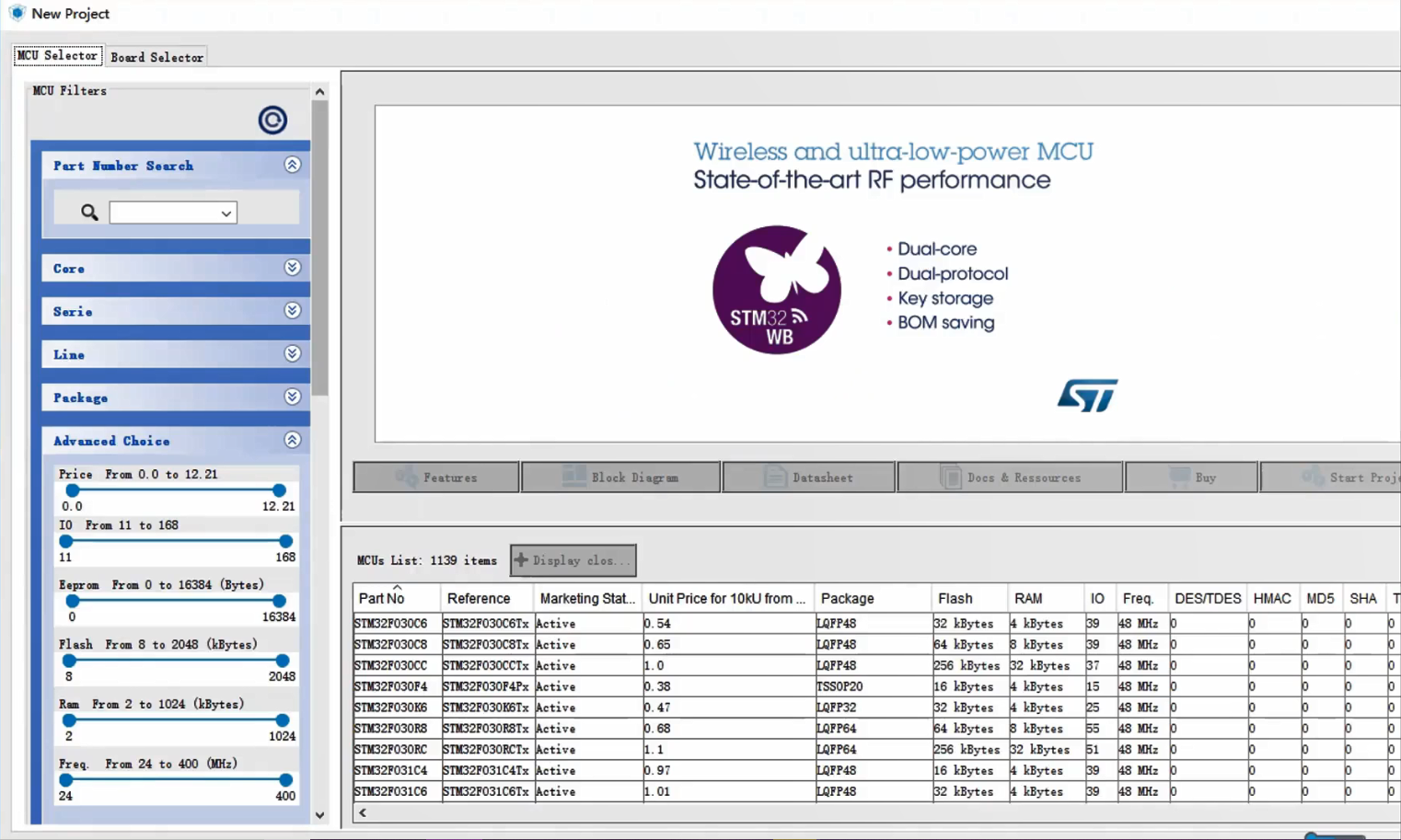Select the STM32F031C4 row
The image size is (1401, 840).
pos(876,771)
